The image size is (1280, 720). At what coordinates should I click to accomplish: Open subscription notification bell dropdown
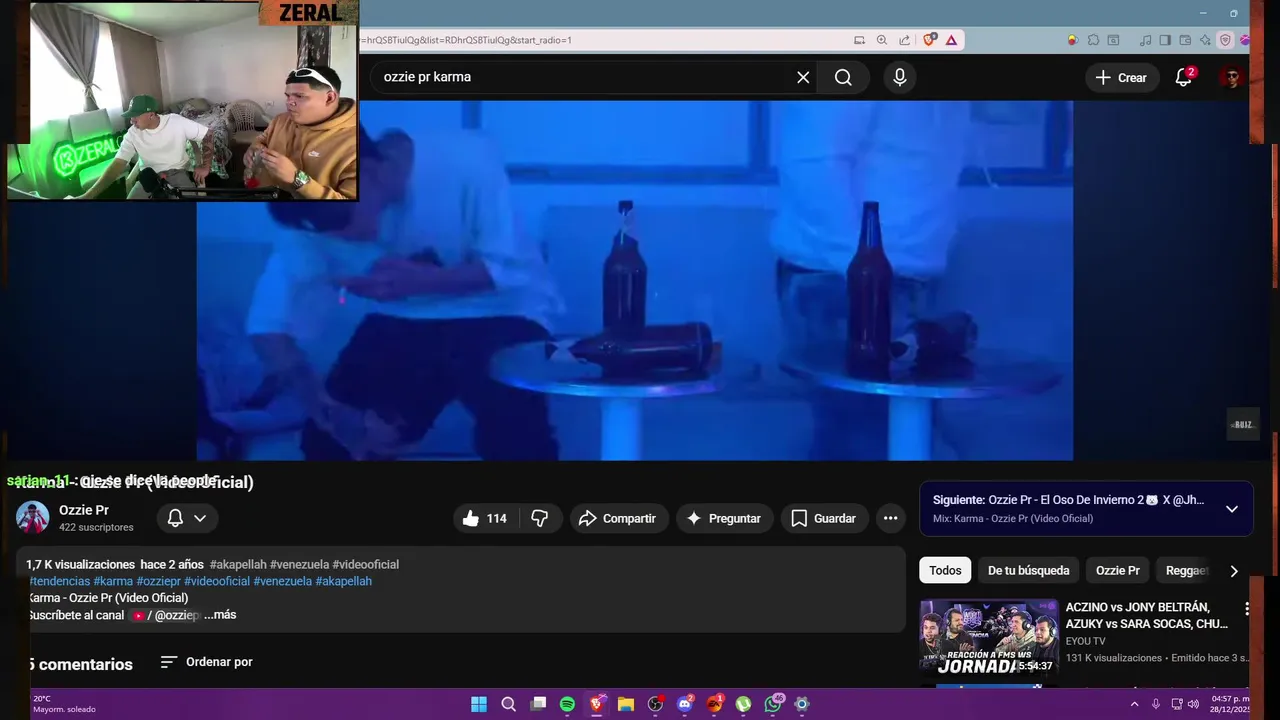pyautogui.click(x=187, y=518)
